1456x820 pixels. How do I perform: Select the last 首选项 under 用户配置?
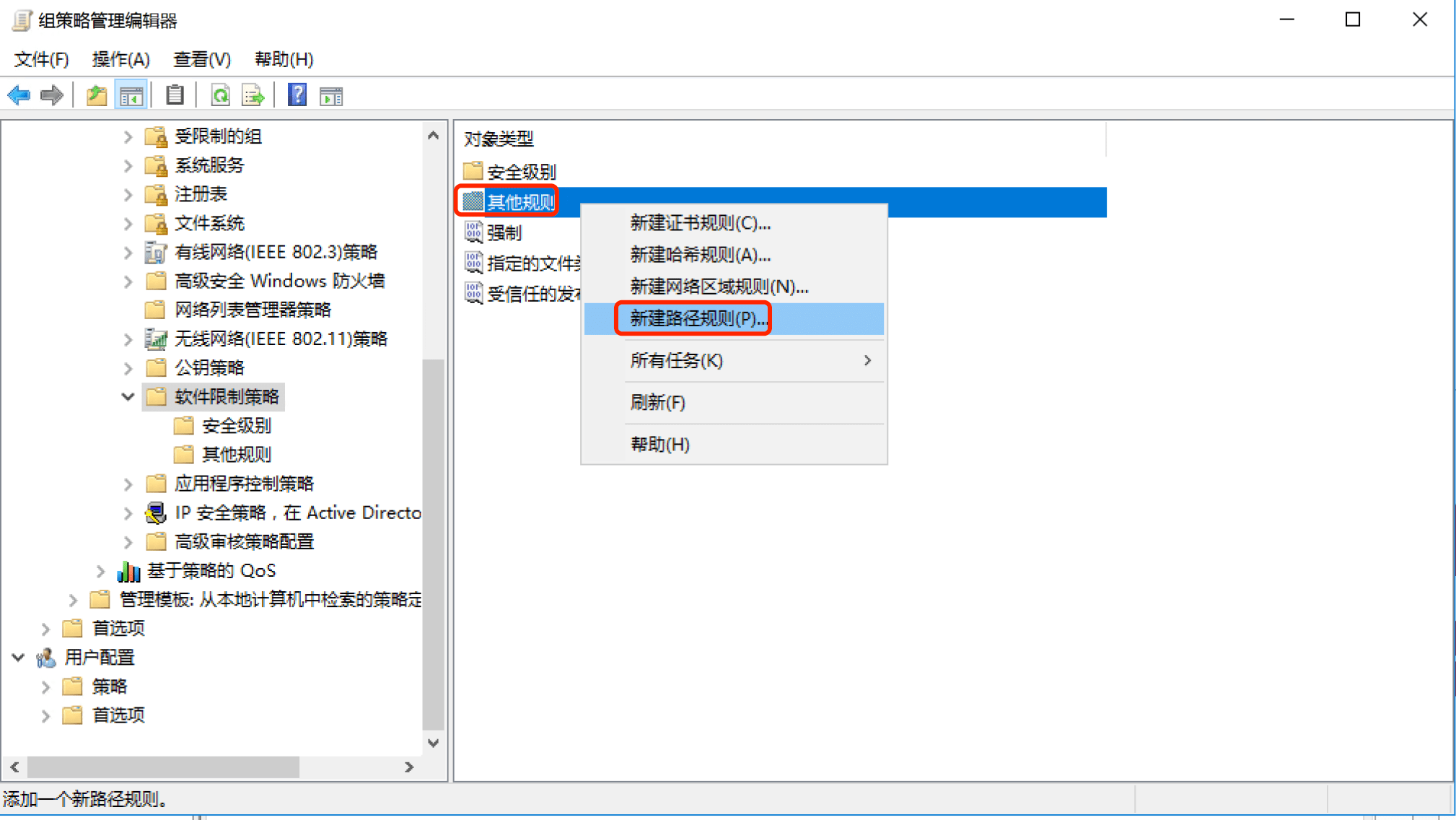(x=119, y=715)
